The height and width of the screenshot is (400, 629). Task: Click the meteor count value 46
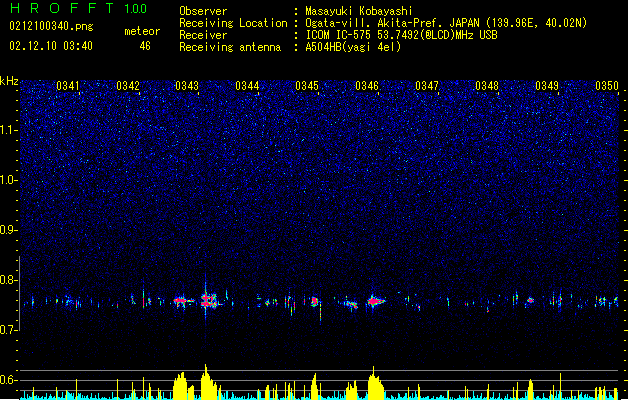(x=145, y=46)
